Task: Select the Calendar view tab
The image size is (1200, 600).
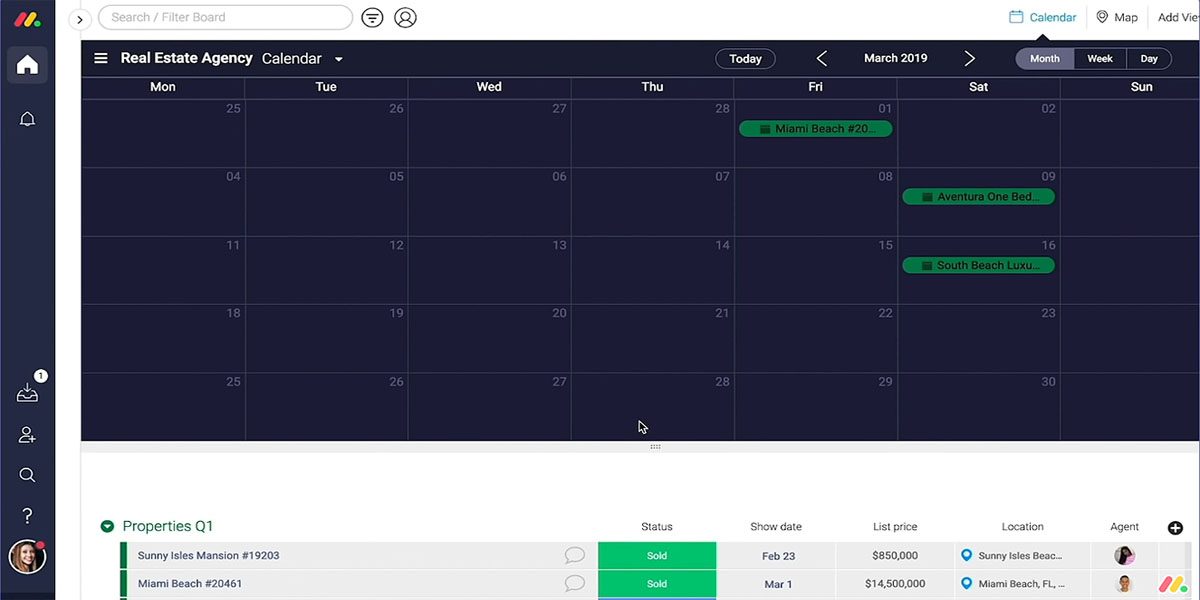Action: [x=1043, y=17]
